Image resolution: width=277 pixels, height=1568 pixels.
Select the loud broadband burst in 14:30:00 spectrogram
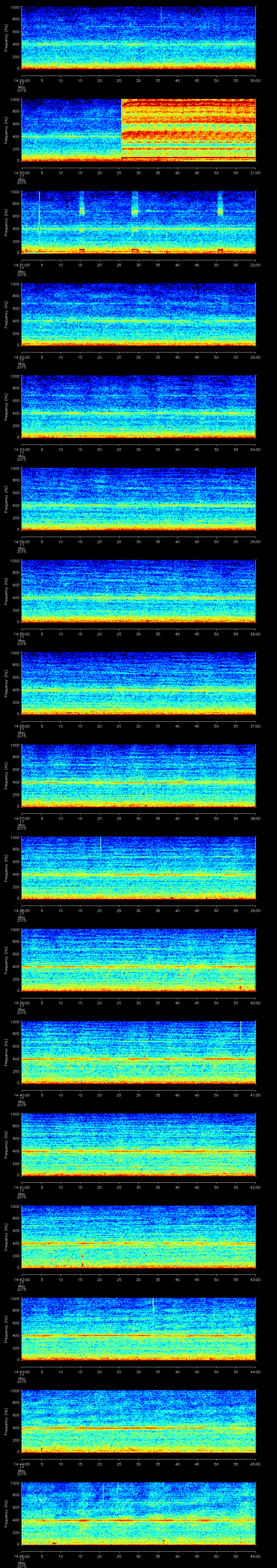tap(189, 130)
